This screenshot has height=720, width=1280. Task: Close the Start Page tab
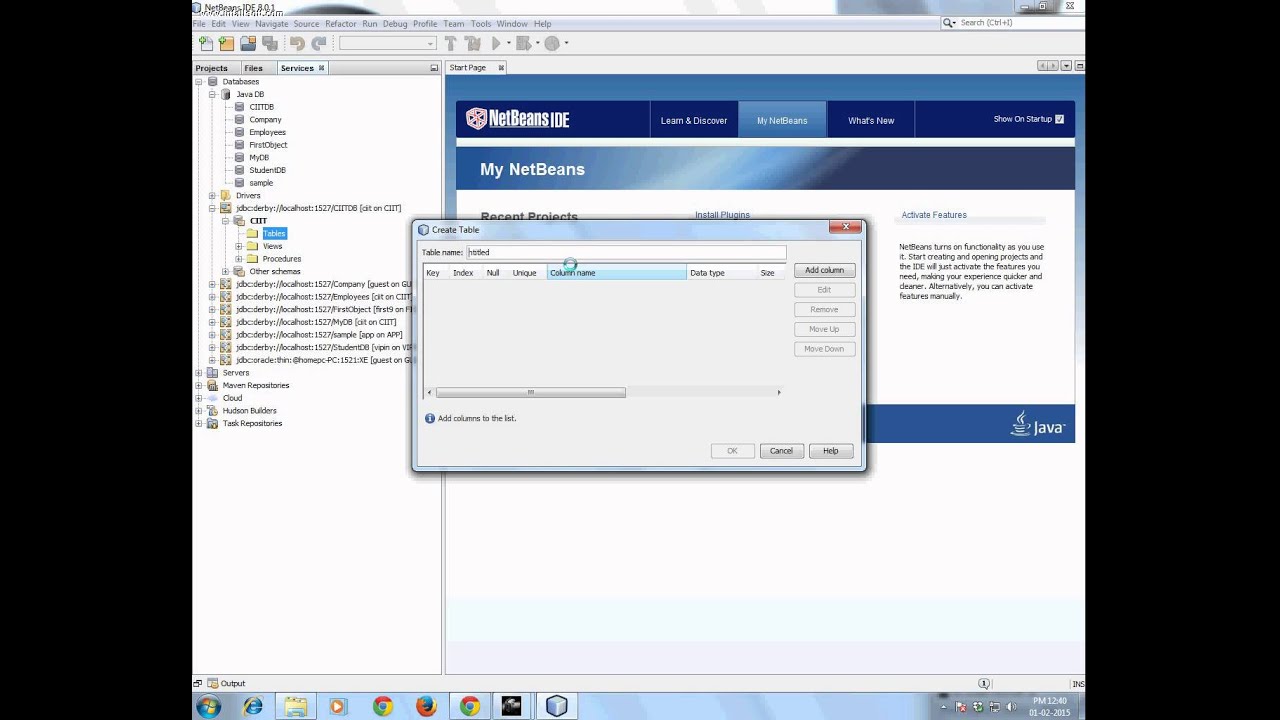(501, 68)
